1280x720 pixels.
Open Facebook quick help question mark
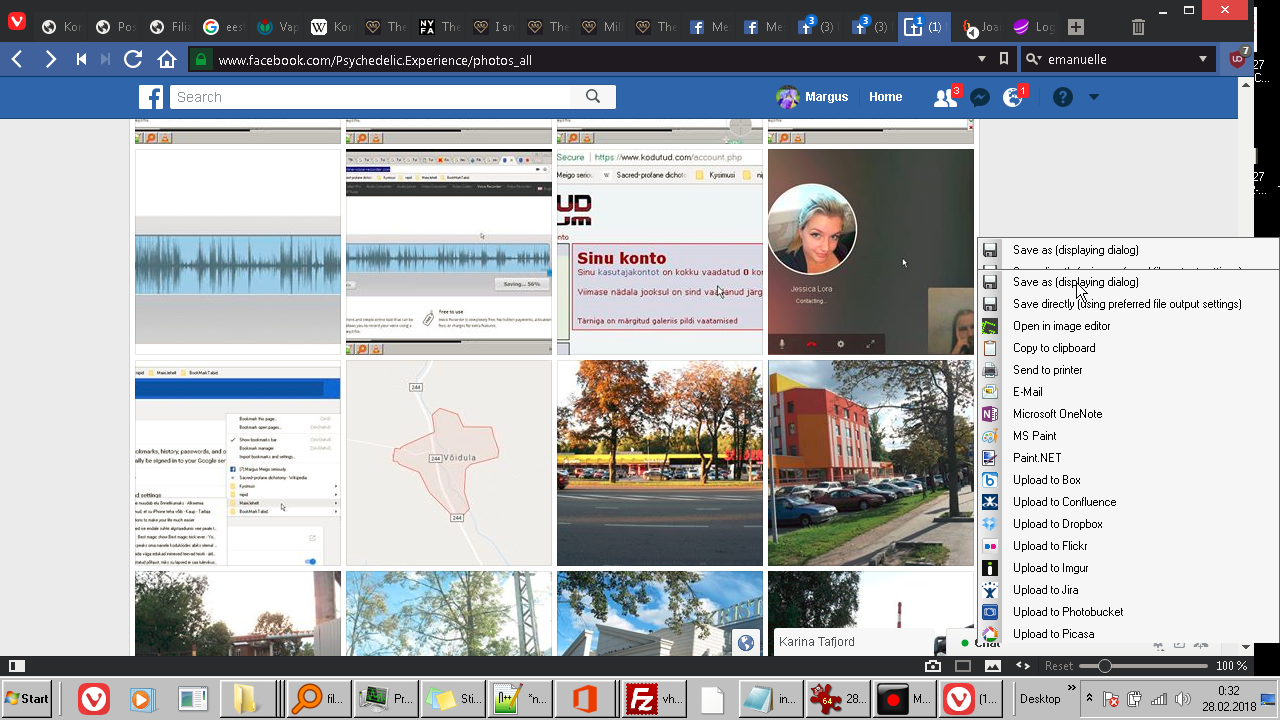[x=1063, y=97]
